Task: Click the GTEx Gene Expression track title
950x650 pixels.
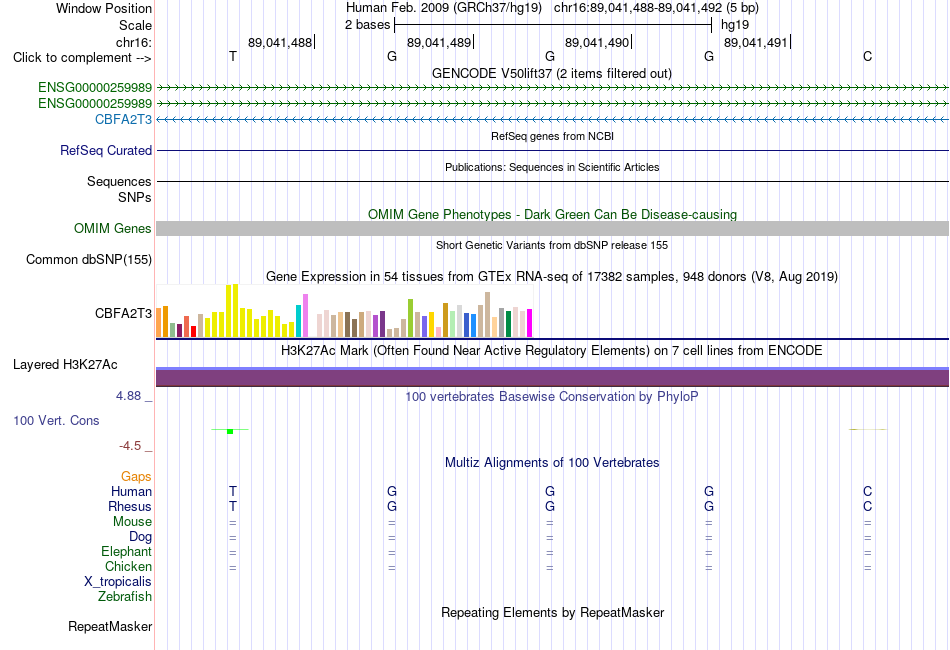Action: (552, 277)
